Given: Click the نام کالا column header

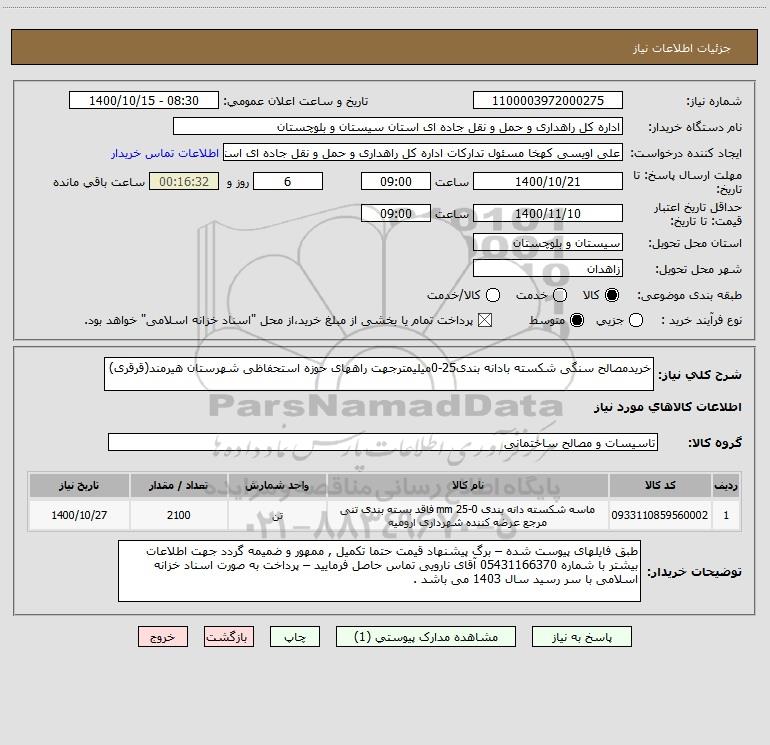Looking at the screenshot, I should pos(468,486).
